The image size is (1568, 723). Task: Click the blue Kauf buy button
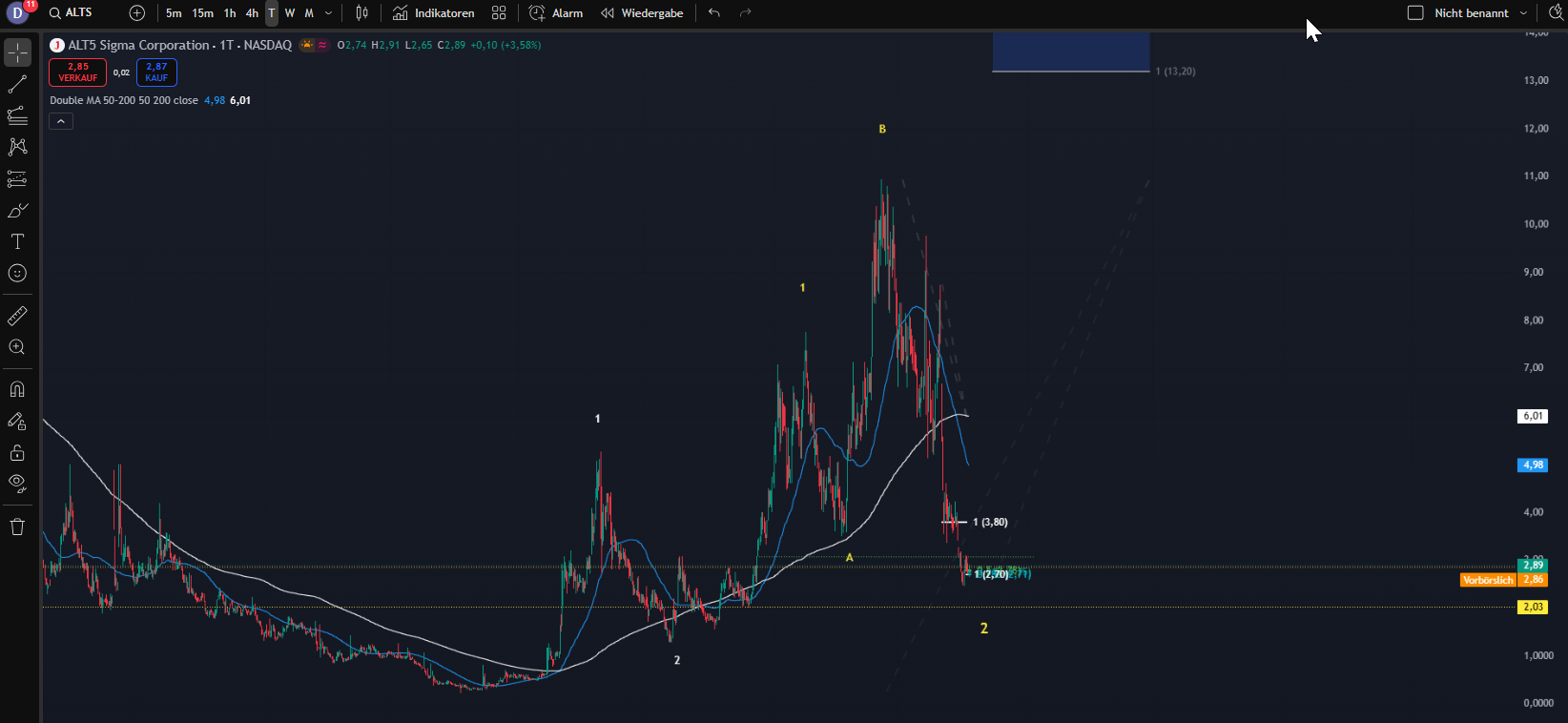pos(156,72)
